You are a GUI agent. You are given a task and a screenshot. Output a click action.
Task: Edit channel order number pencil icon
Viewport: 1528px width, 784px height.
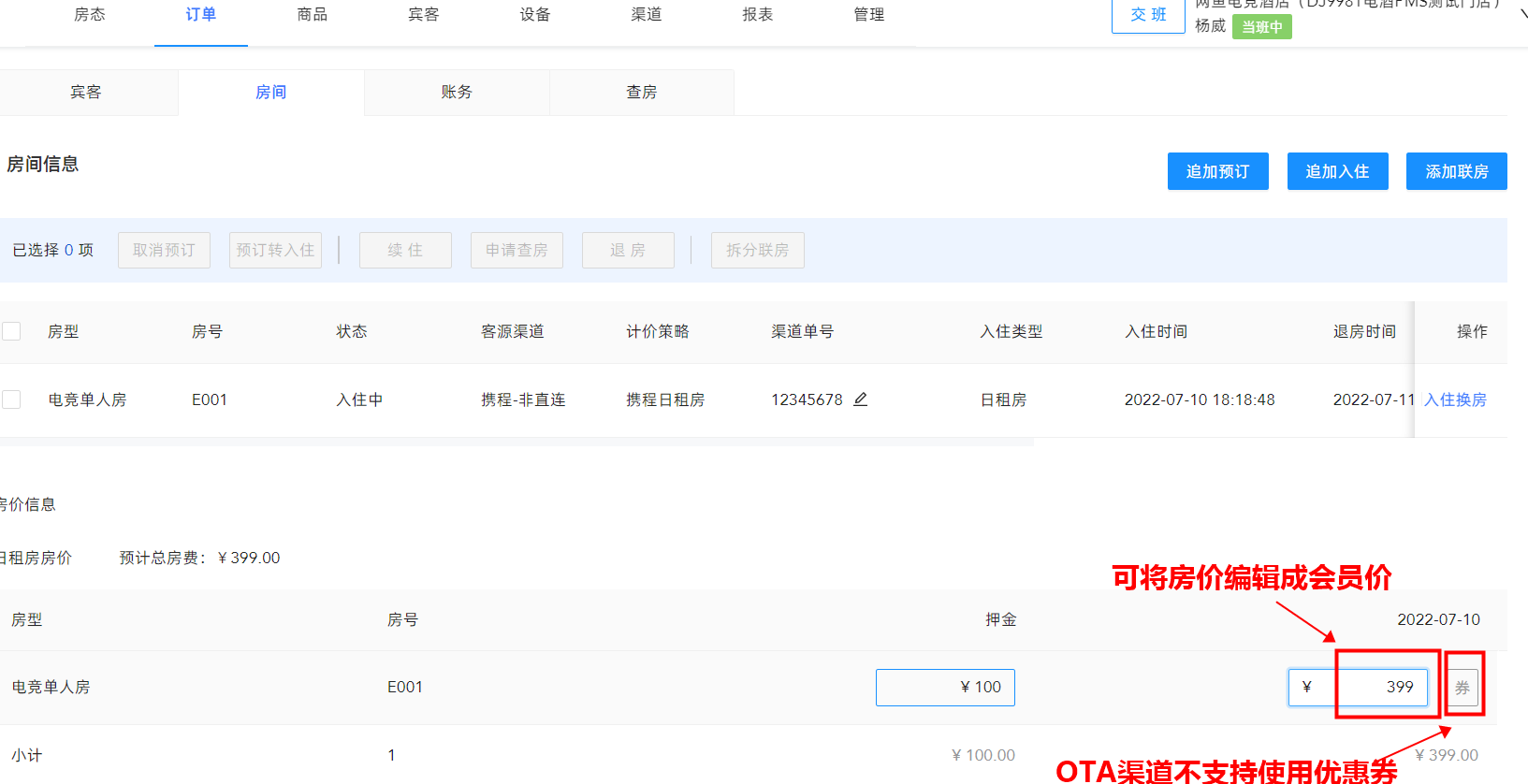tap(861, 399)
